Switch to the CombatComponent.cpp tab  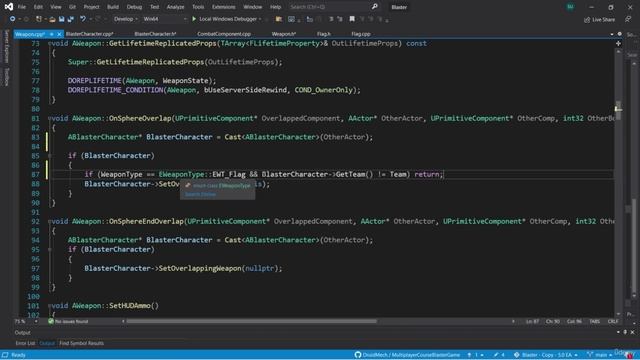click(224, 34)
